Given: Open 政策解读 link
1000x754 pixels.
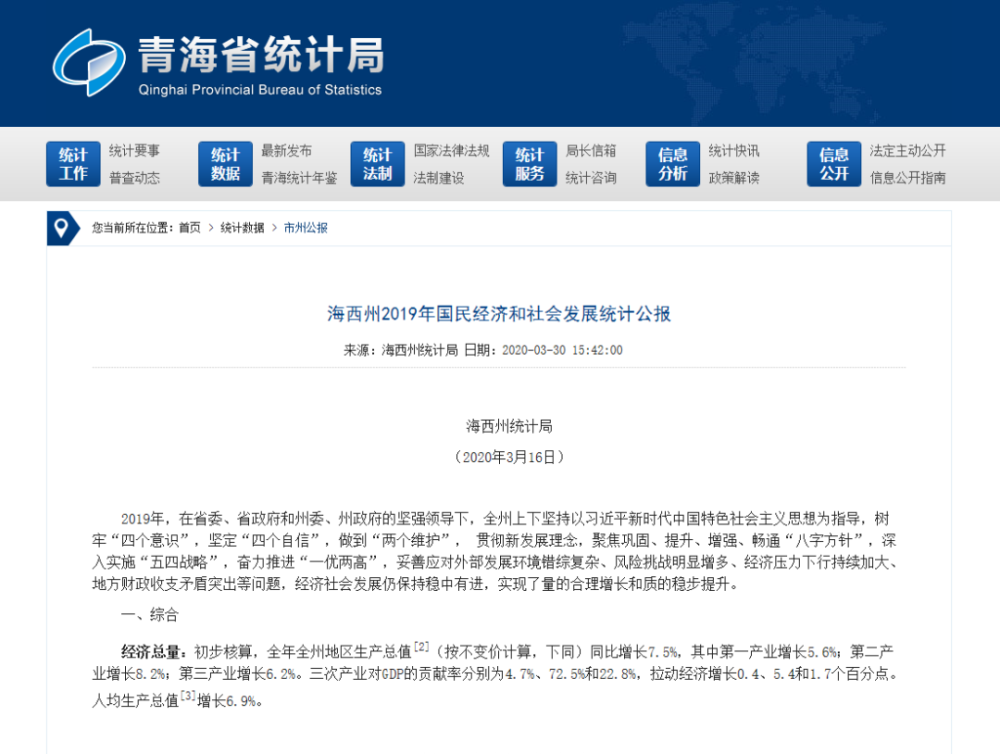Looking at the screenshot, I should [x=734, y=178].
